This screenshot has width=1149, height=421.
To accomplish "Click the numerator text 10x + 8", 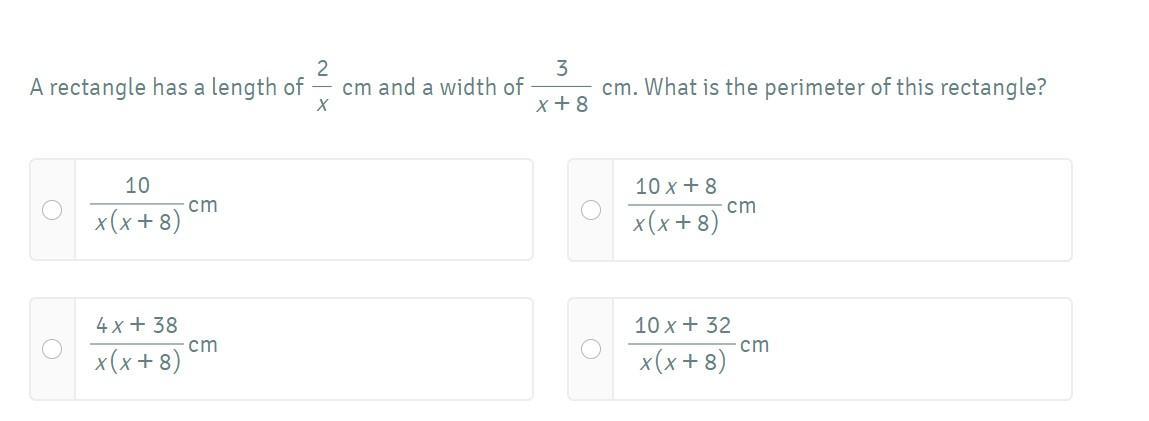I will tap(676, 186).
